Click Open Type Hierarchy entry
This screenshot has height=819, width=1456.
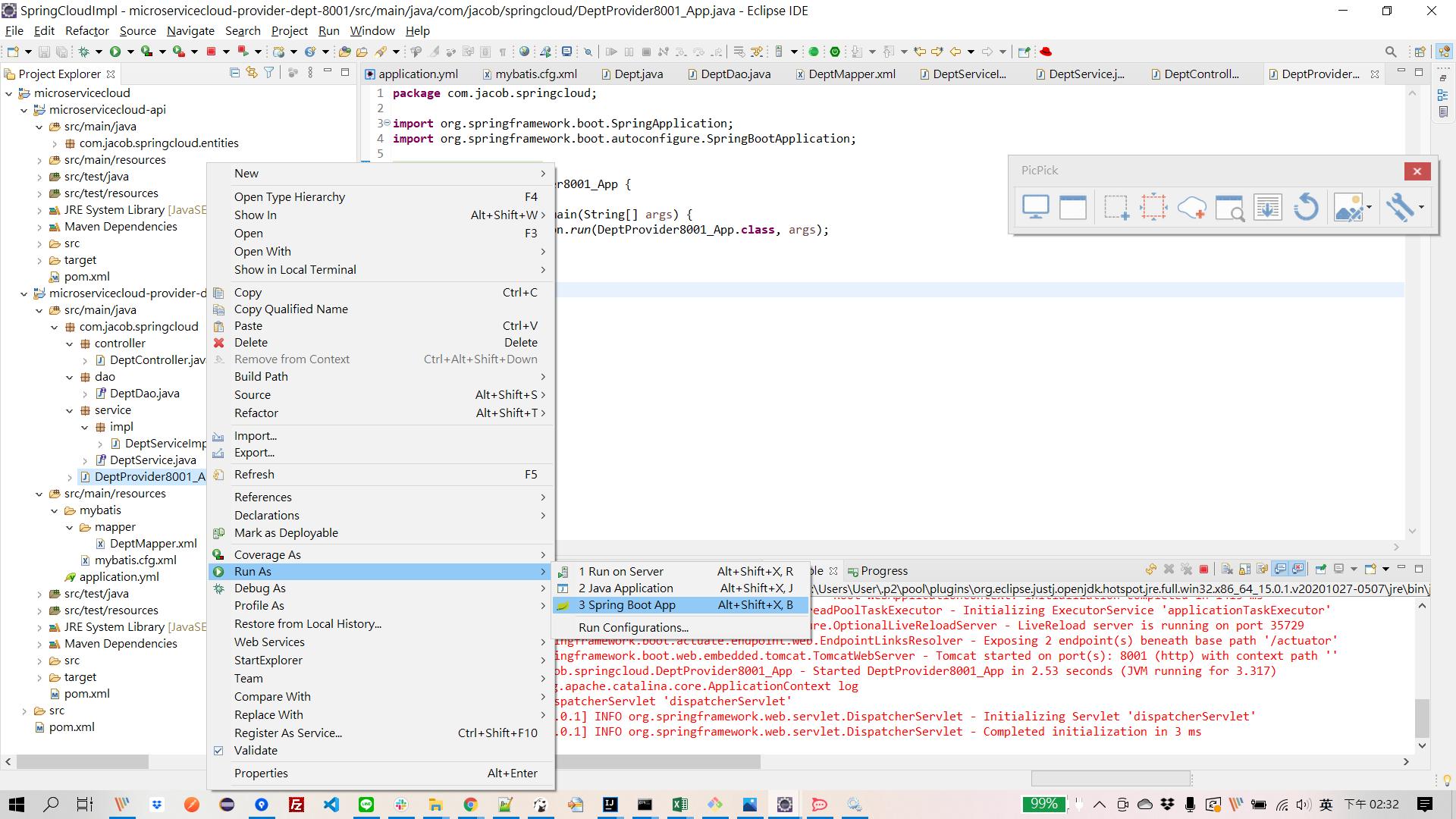[381, 197]
